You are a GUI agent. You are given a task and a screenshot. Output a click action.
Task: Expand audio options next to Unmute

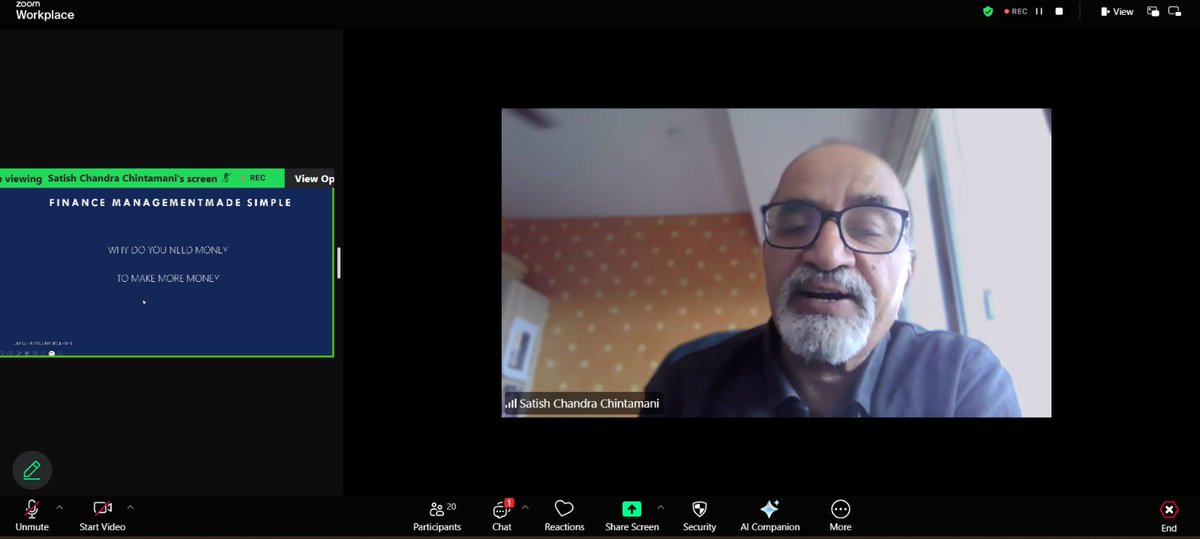point(59,507)
